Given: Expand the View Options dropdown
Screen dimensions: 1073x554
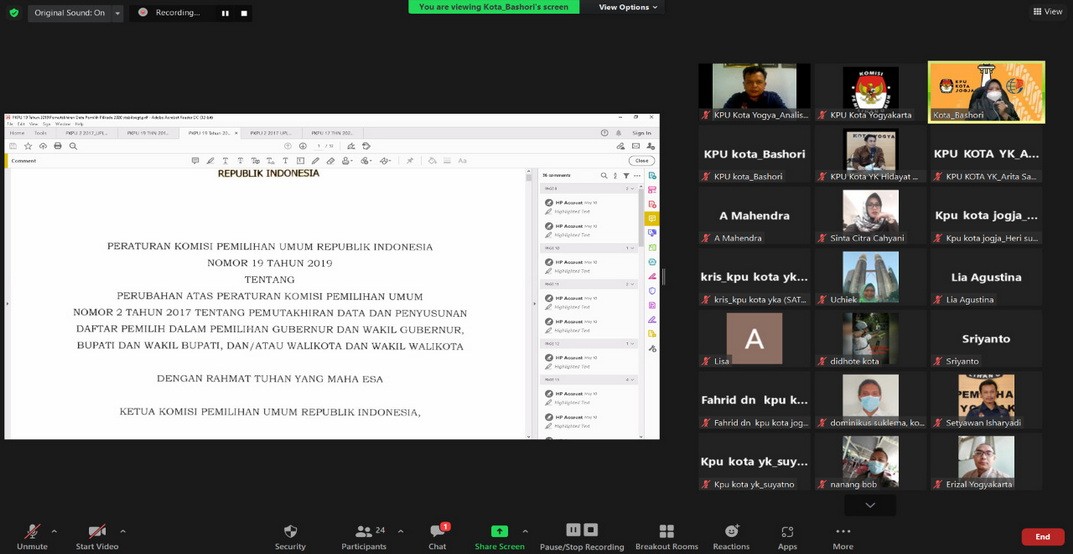Looking at the screenshot, I should [628, 7].
